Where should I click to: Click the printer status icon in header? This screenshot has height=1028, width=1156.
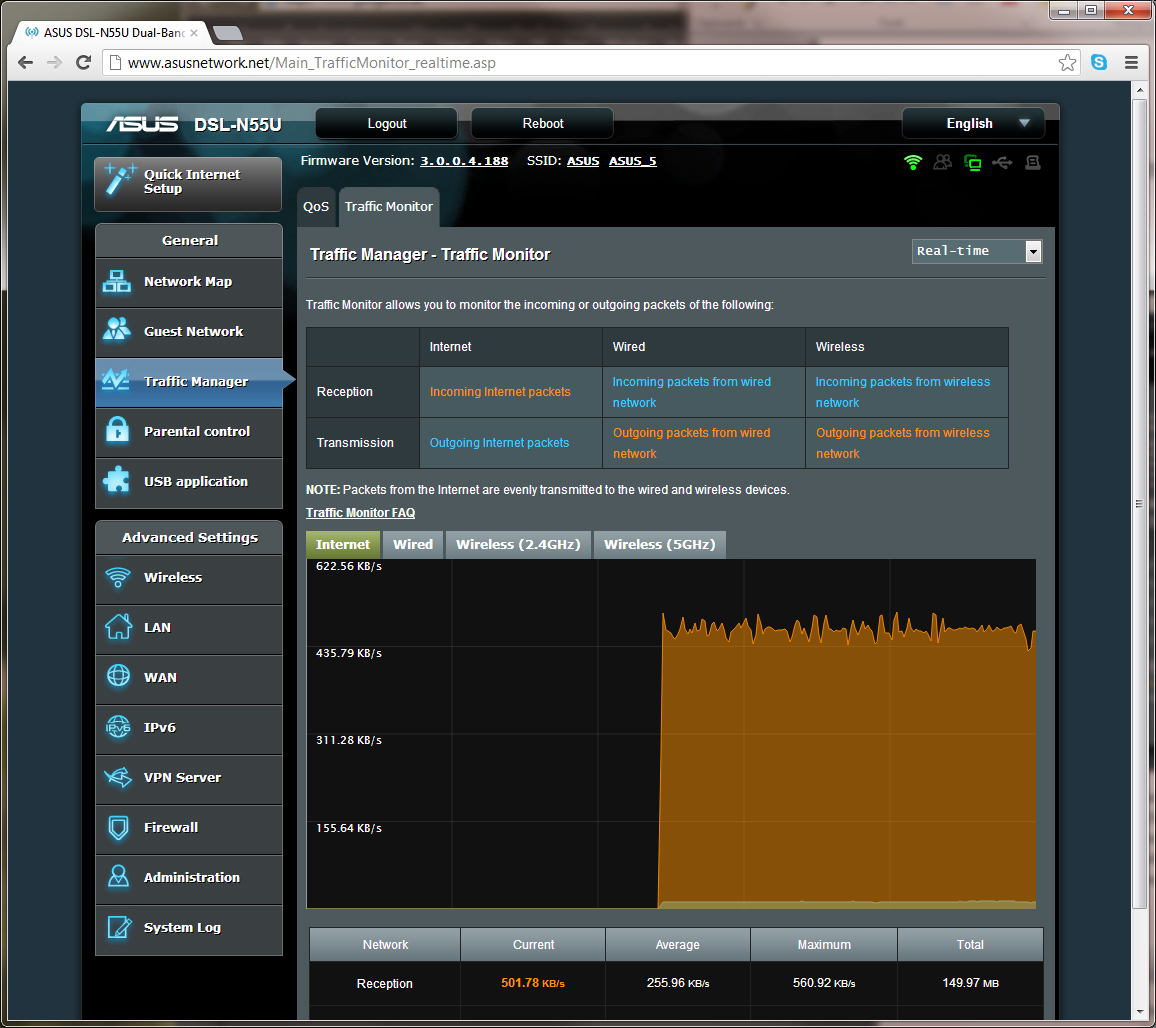click(x=1031, y=162)
